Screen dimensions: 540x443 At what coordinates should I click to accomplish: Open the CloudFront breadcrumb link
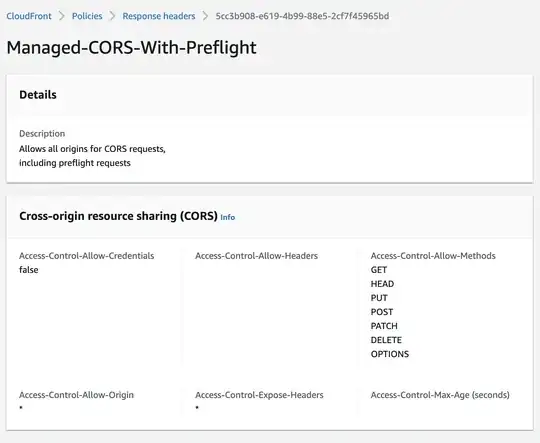29,16
